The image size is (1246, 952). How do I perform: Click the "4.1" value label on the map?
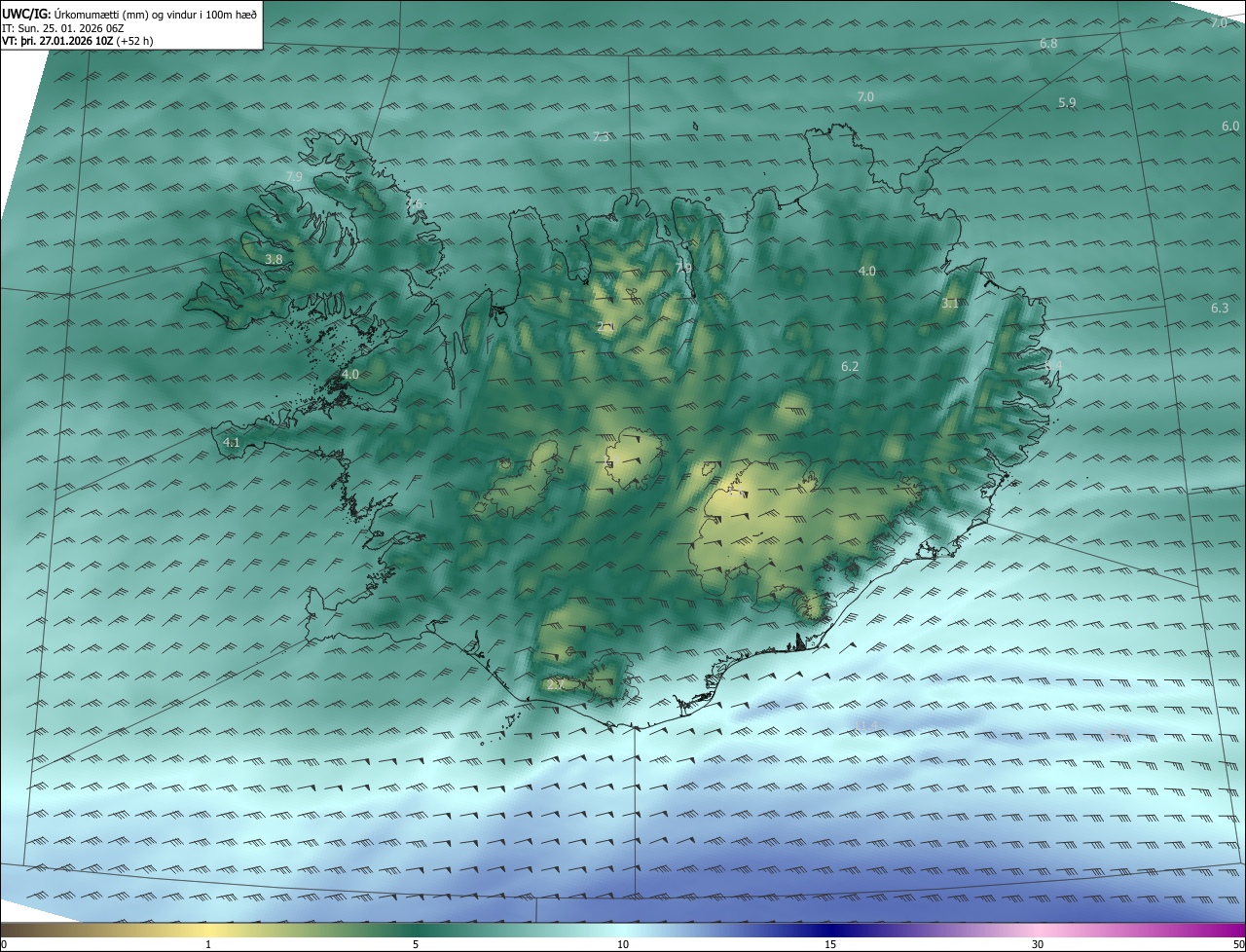tap(232, 443)
